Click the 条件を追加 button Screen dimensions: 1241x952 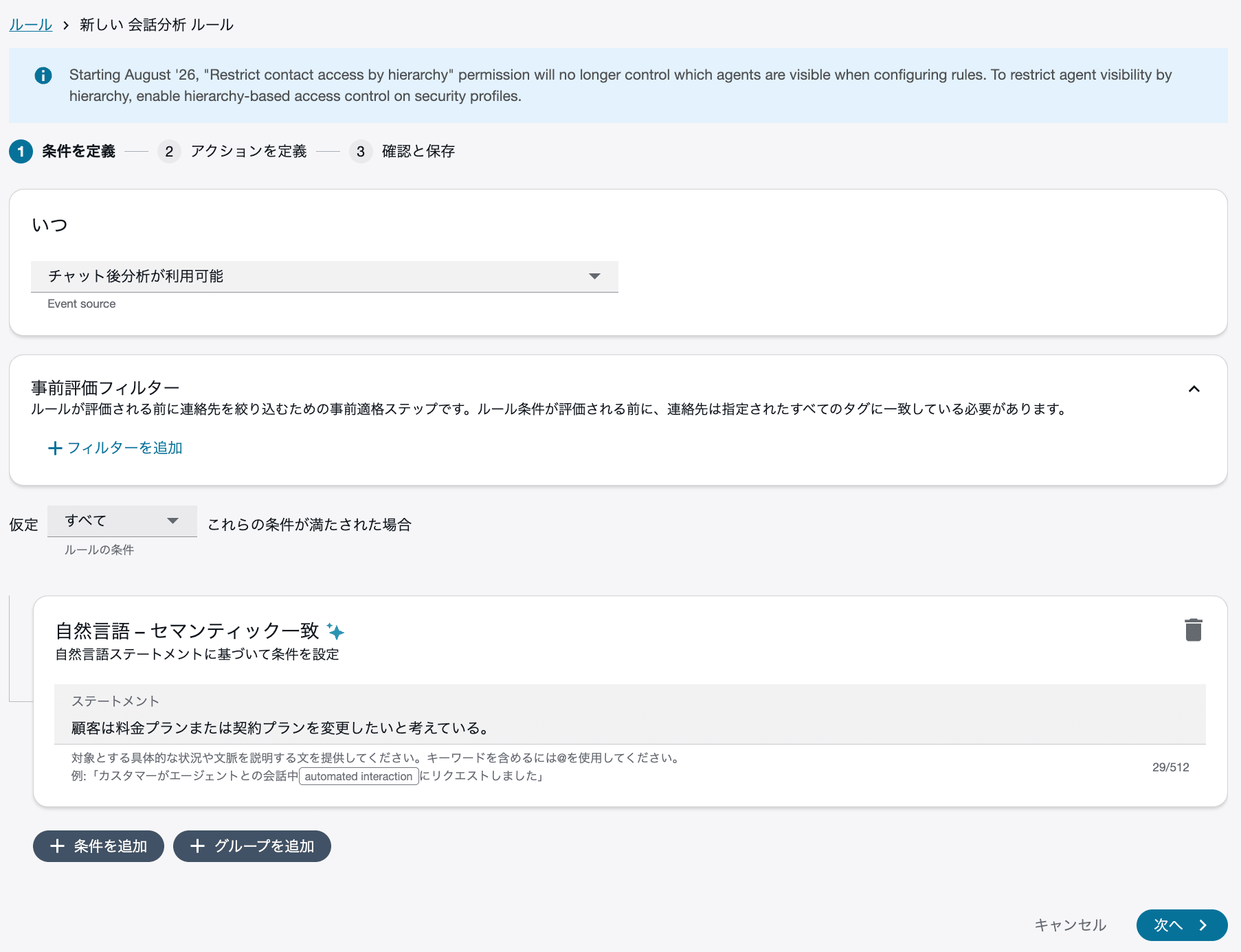pyautogui.click(x=98, y=846)
